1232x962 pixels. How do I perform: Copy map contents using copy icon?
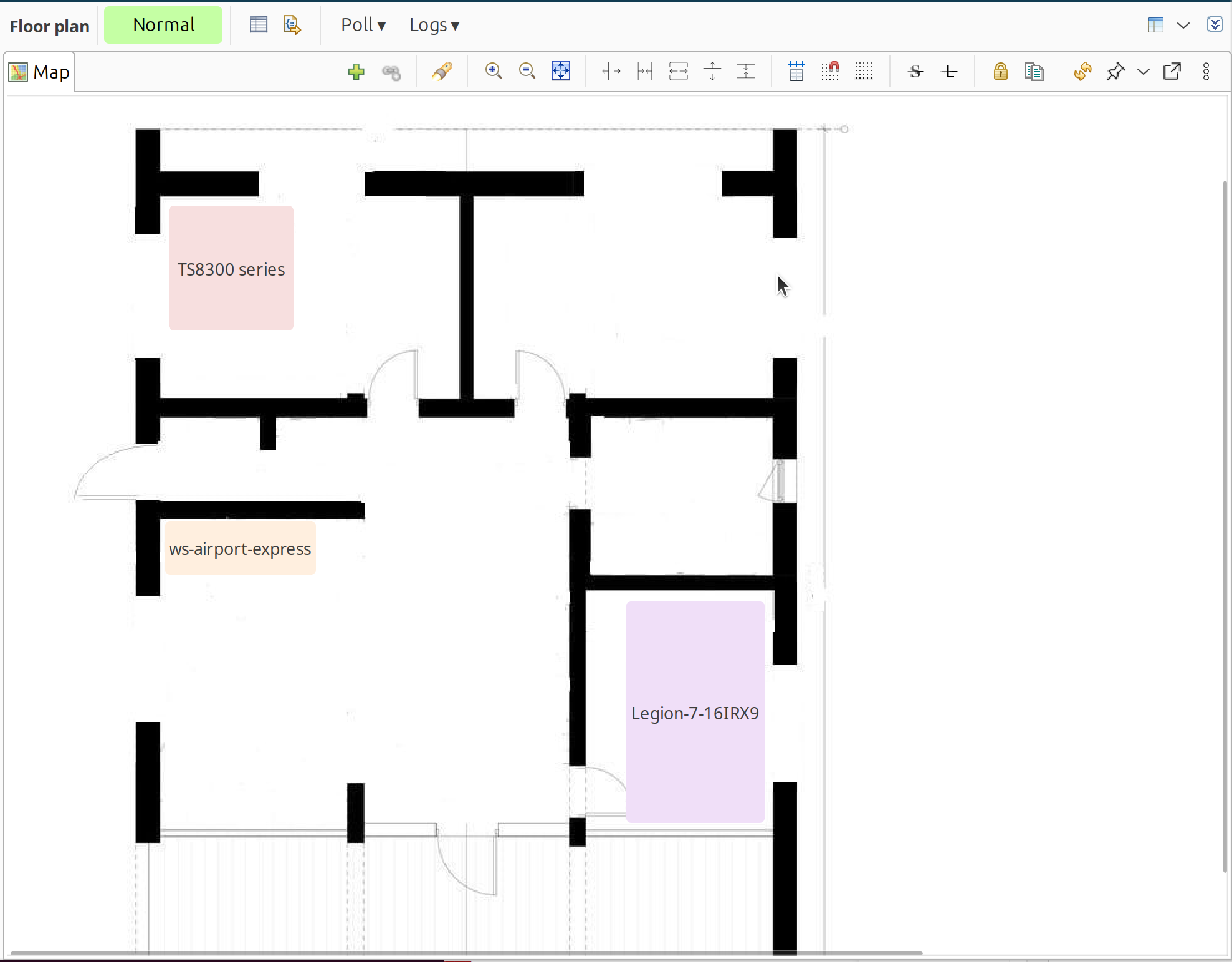pos(1033,71)
